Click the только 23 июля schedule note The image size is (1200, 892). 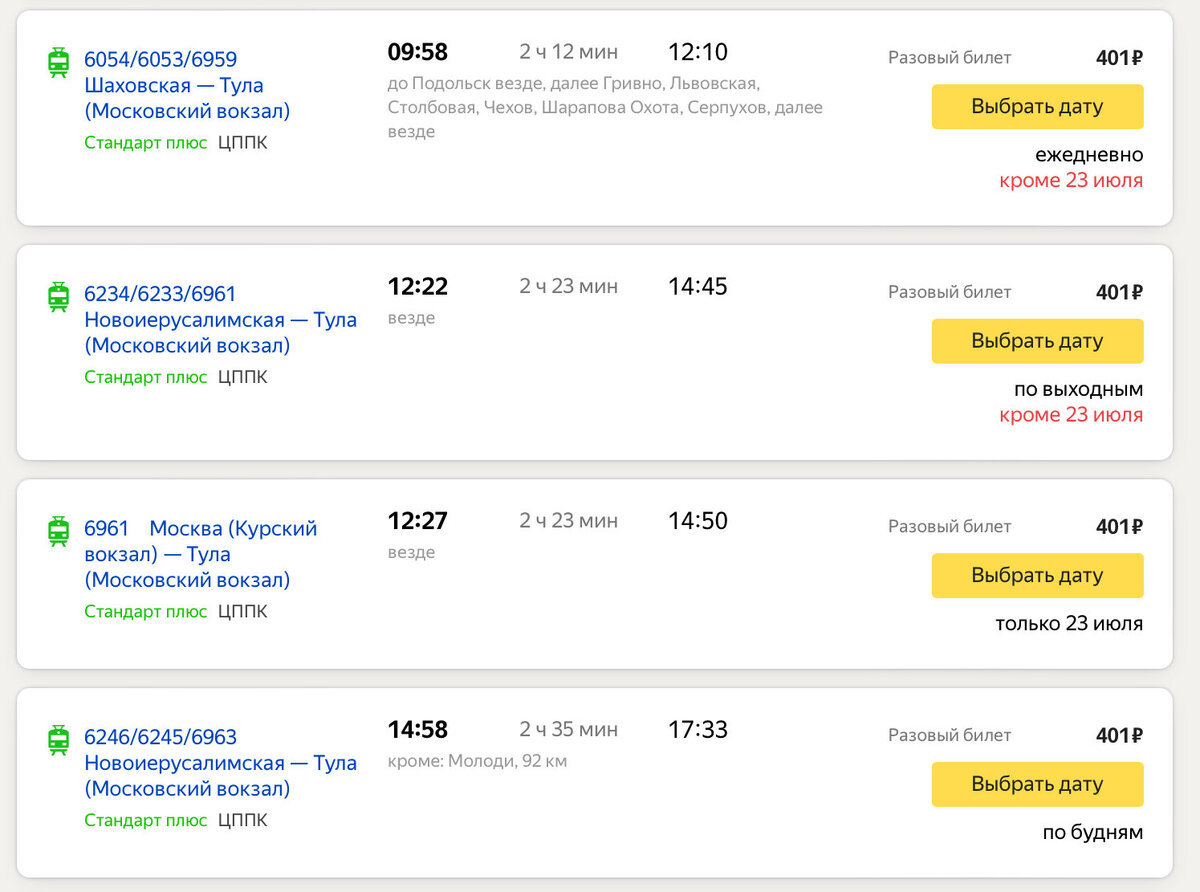pos(1068,624)
